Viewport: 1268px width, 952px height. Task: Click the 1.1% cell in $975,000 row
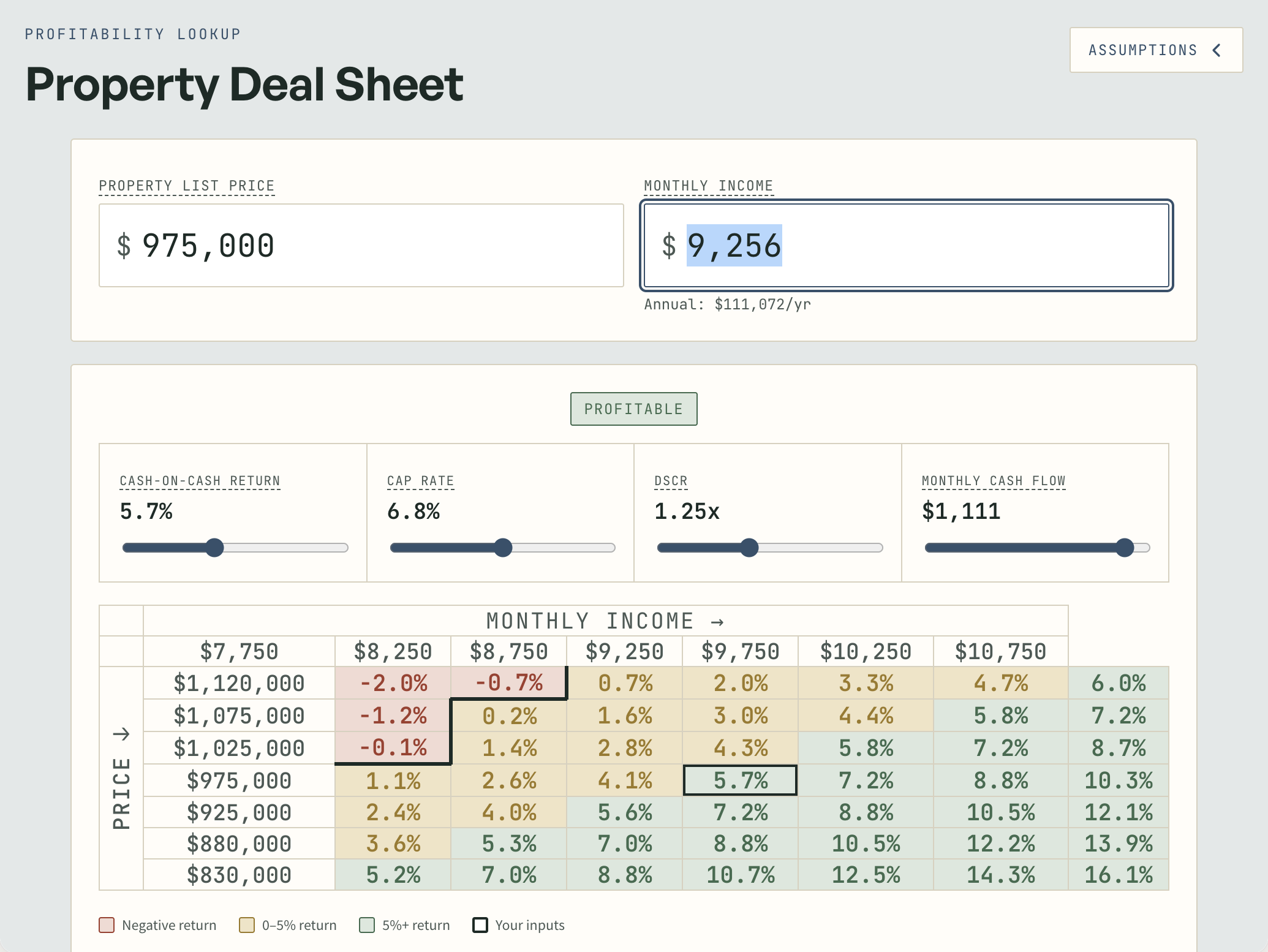[393, 780]
